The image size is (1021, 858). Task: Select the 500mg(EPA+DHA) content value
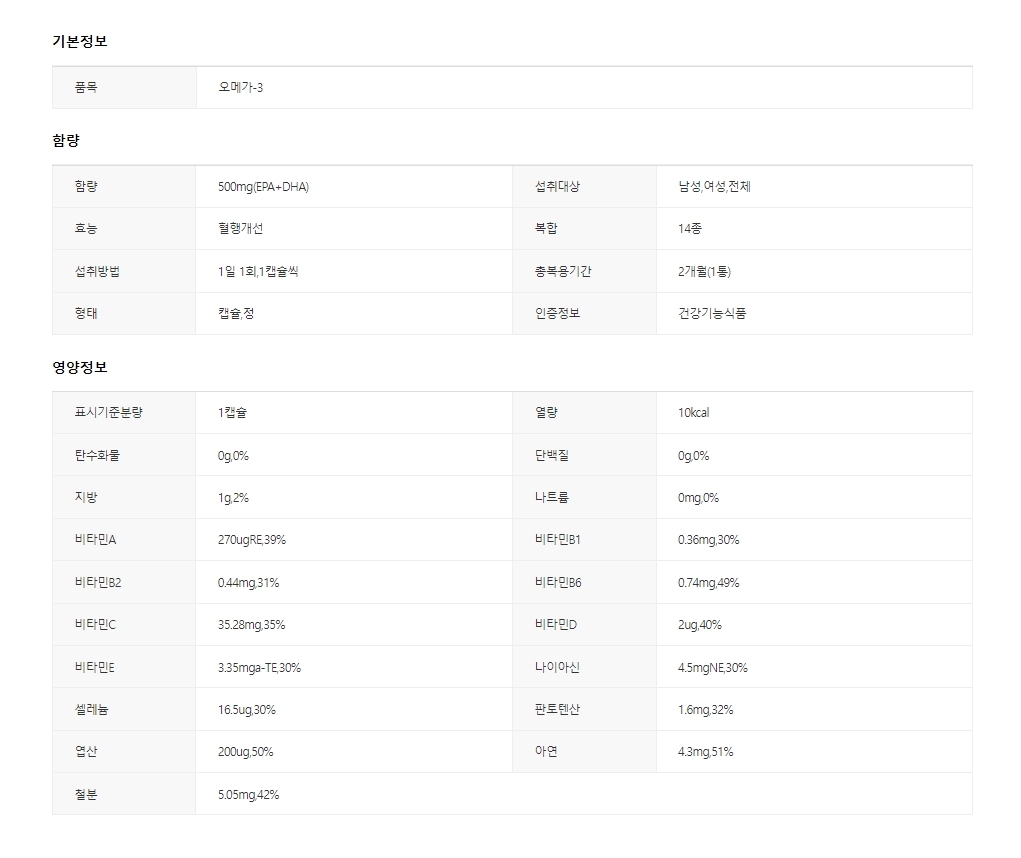pos(263,187)
